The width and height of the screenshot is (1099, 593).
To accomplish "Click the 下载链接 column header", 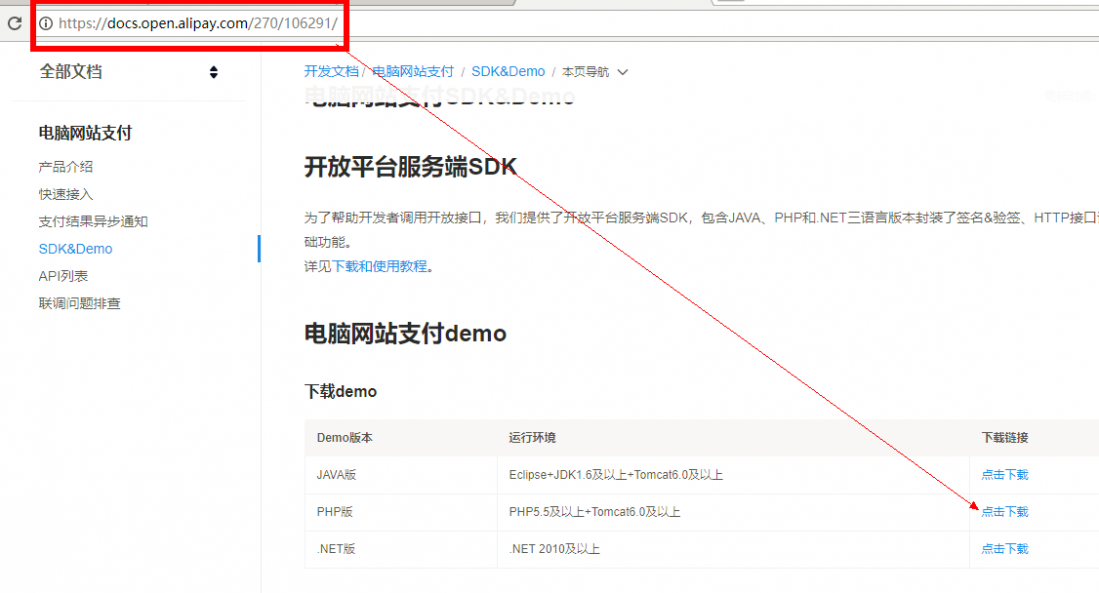I will click(x=1004, y=437).
